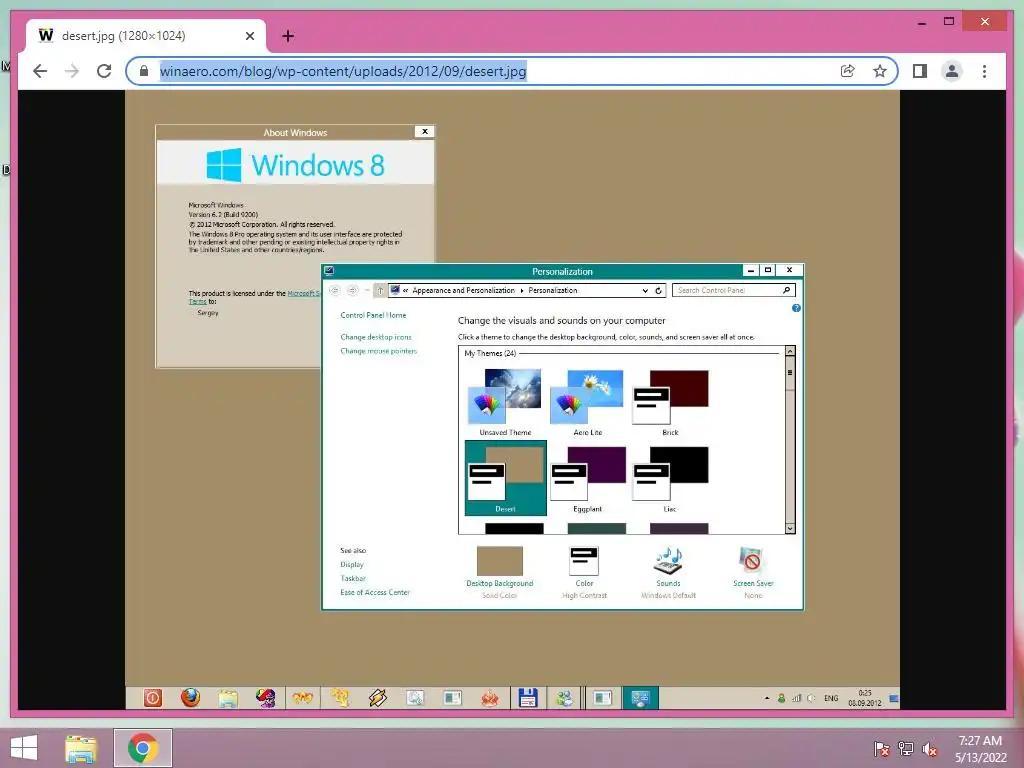Select the Unsaved Theme thumbnail
The image size is (1024, 768).
click(505, 403)
